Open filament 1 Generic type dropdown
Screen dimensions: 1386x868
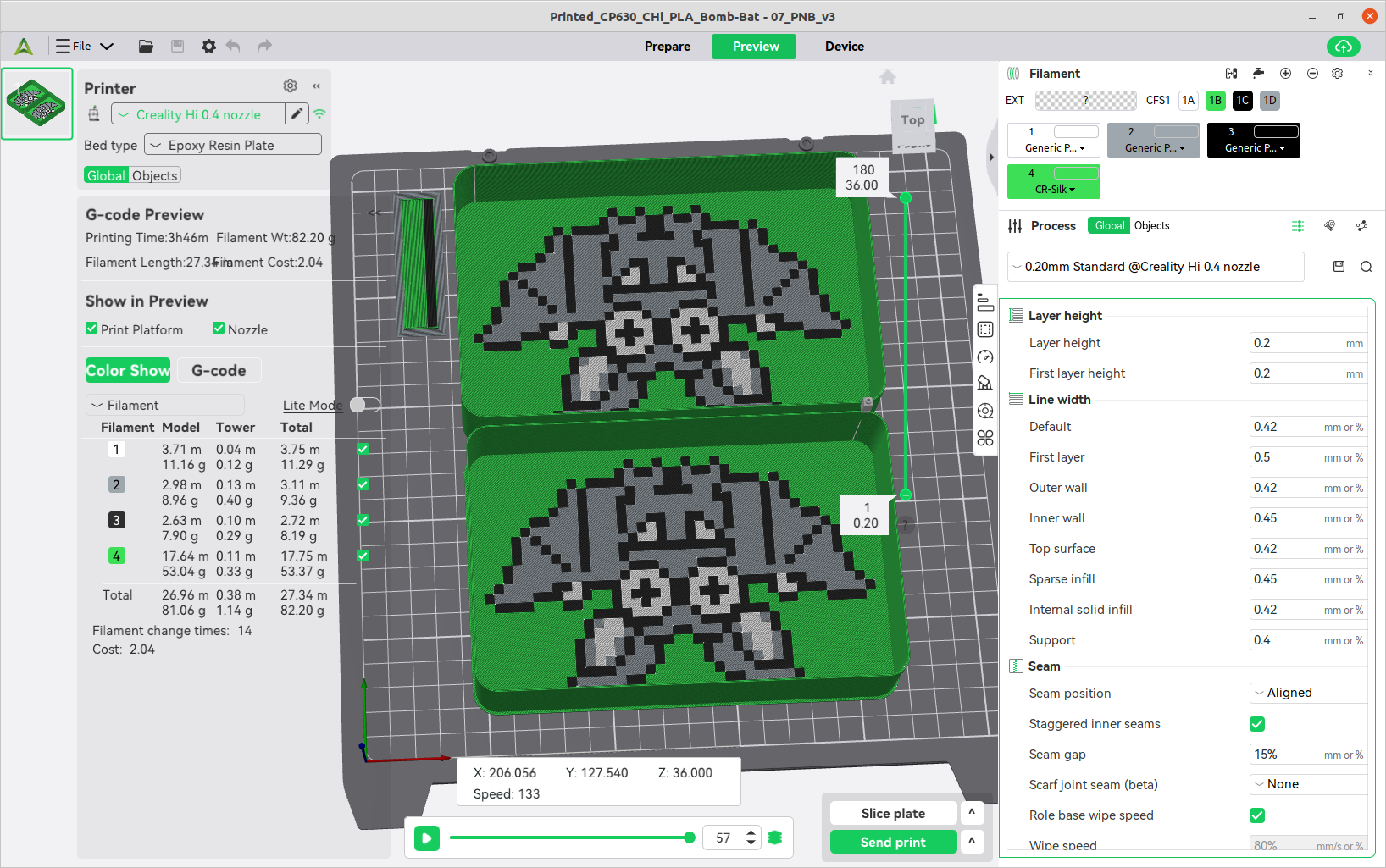point(1054,148)
